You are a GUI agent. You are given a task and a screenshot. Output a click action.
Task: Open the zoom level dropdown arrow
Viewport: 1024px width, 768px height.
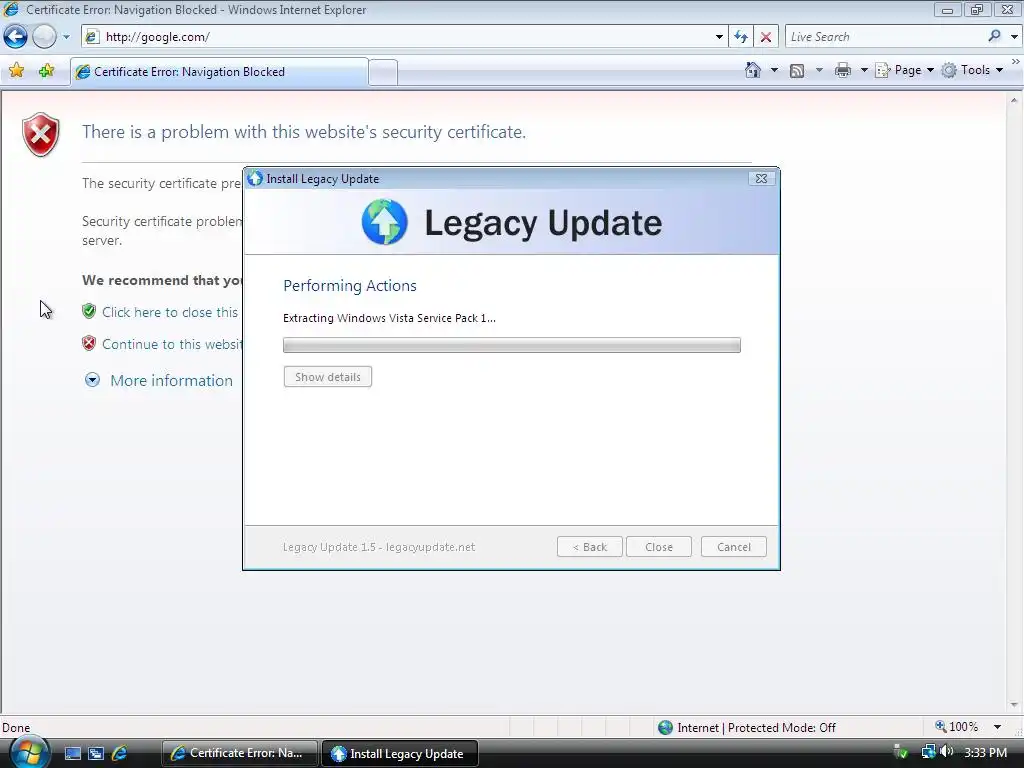point(997,727)
